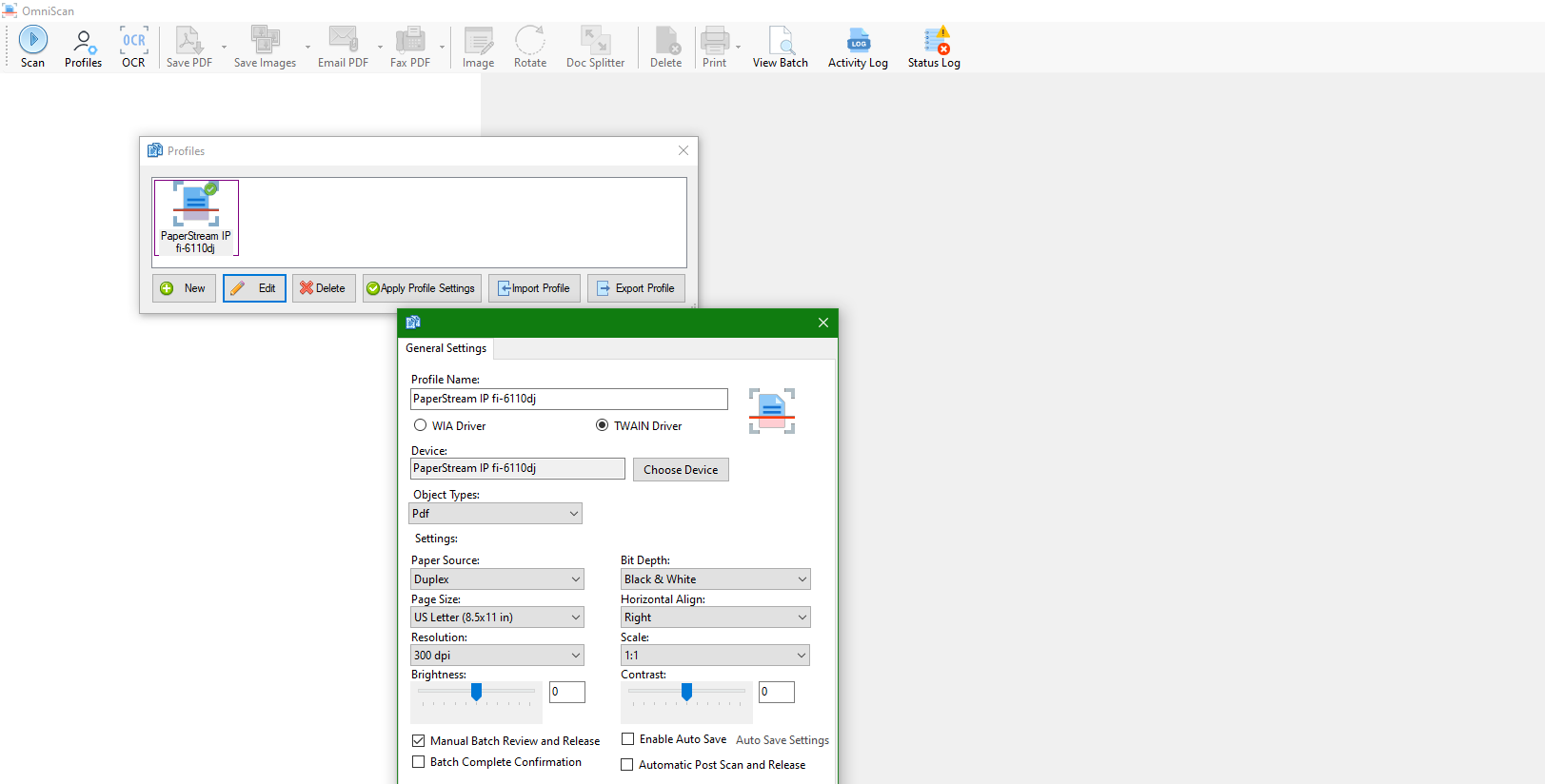
Task: Open the Doc Splitter tool
Action: (x=595, y=47)
